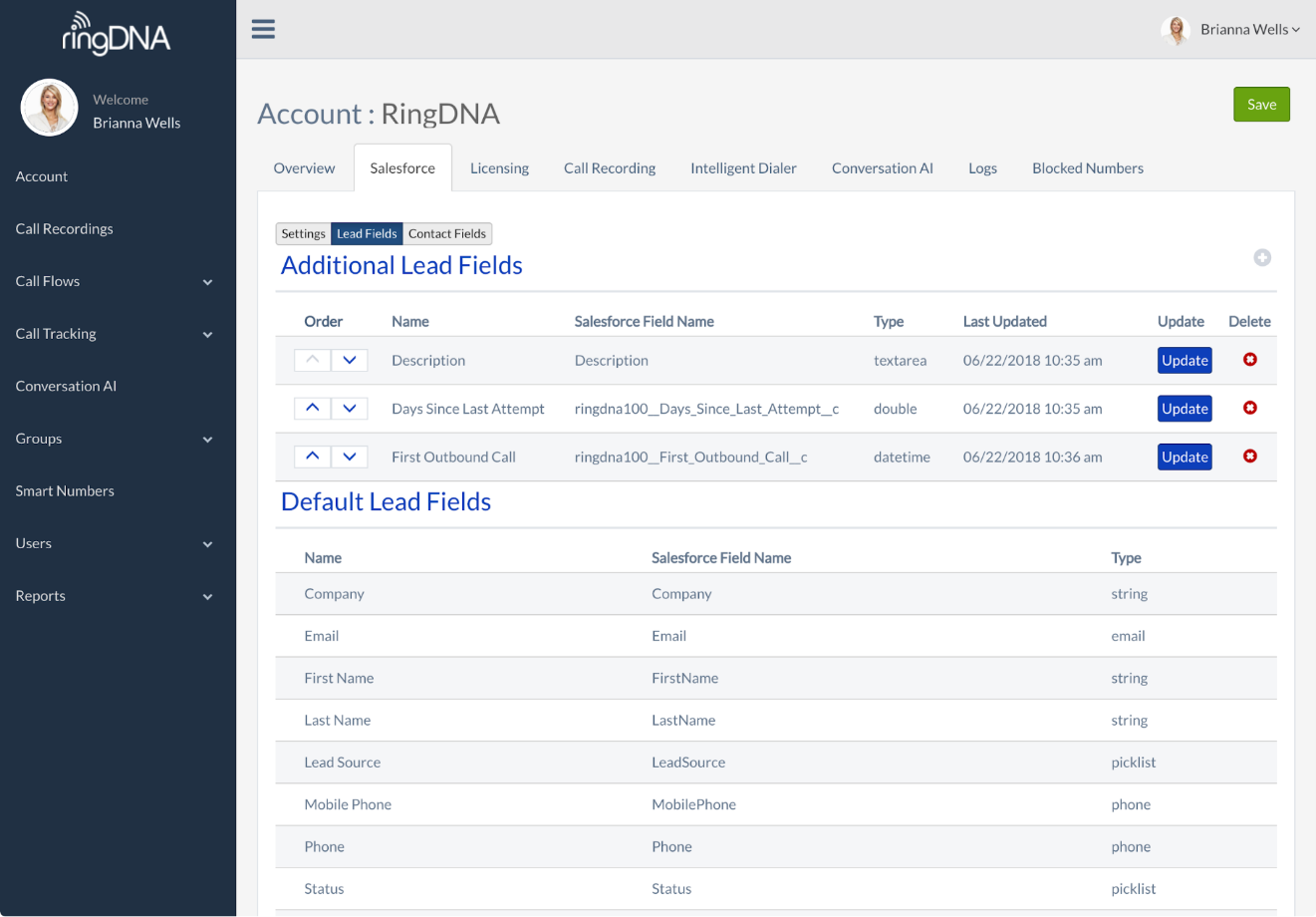Delete the First Outbound Call field
Viewport: 1316px width, 917px height.
coord(1249,457)
